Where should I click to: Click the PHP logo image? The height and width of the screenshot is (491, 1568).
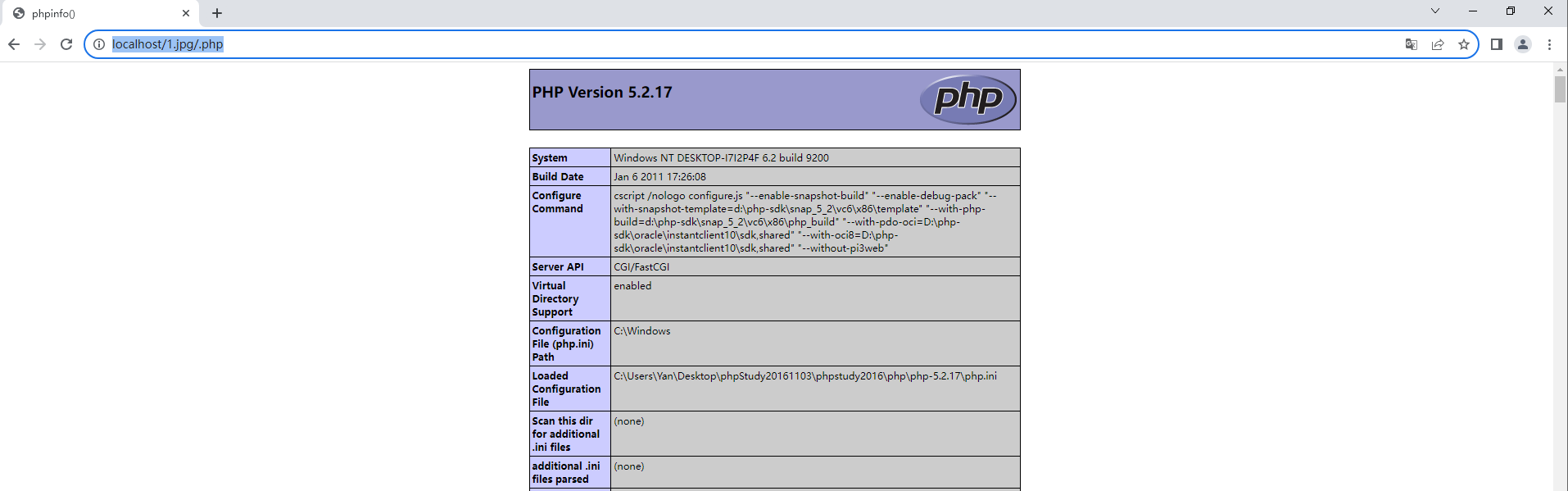pos(968,99)
